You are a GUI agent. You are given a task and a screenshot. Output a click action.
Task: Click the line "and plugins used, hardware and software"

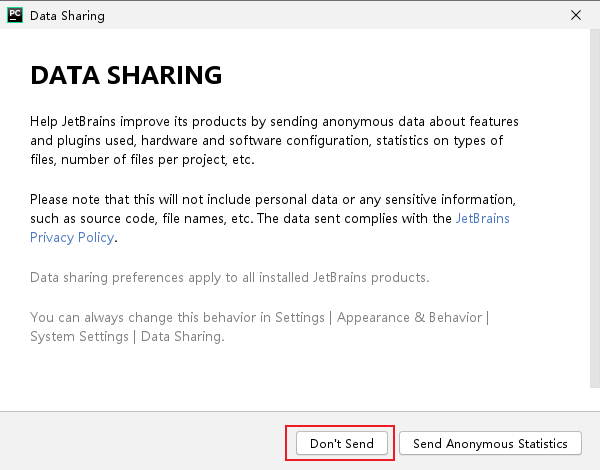266,140
